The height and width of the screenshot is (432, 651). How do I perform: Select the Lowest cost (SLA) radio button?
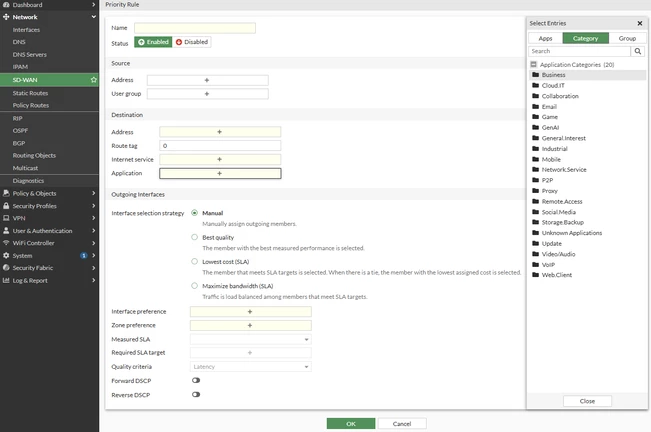(194, 261)
